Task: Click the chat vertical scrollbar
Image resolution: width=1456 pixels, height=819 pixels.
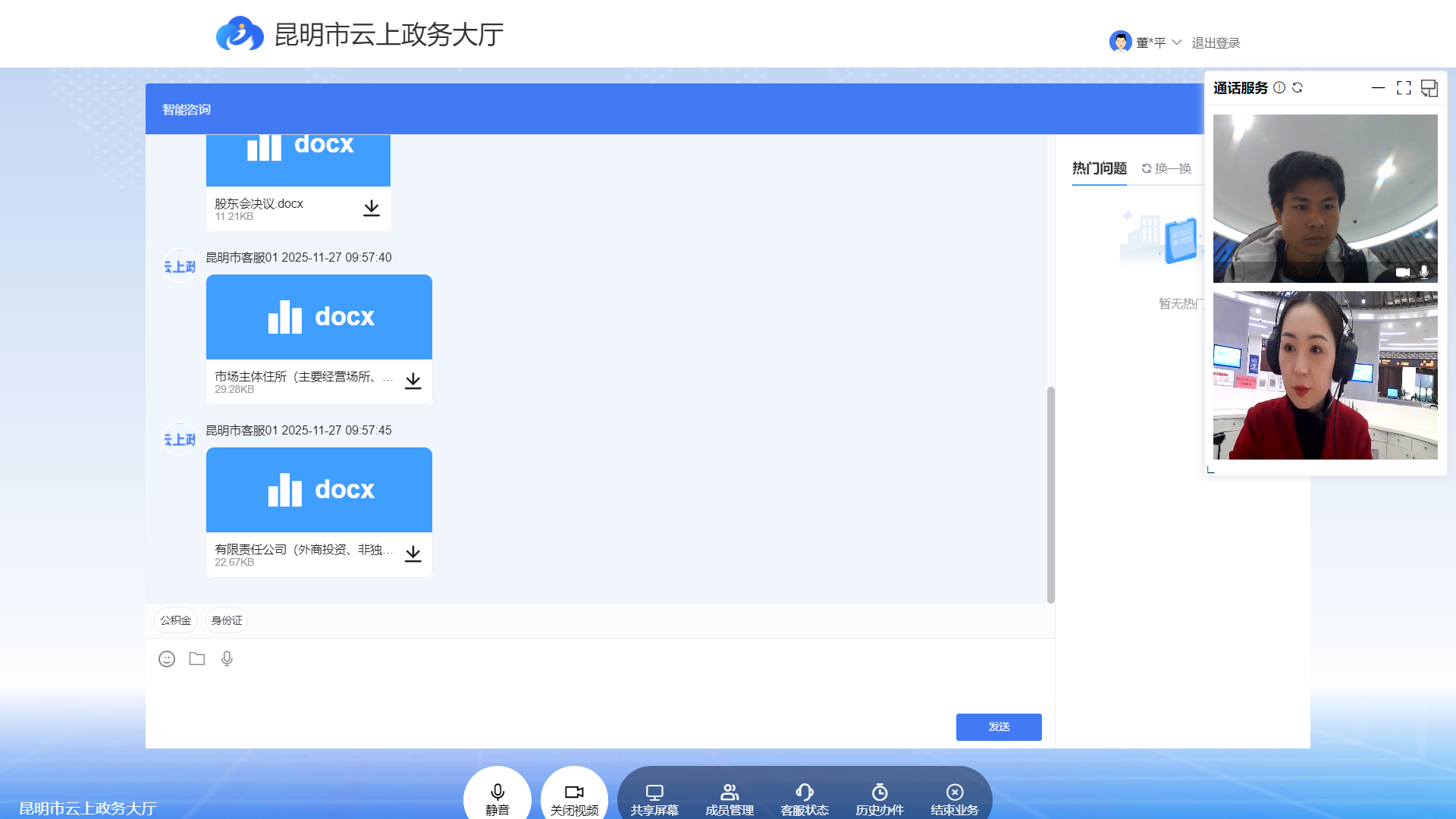Action: tap(1050, 493)
